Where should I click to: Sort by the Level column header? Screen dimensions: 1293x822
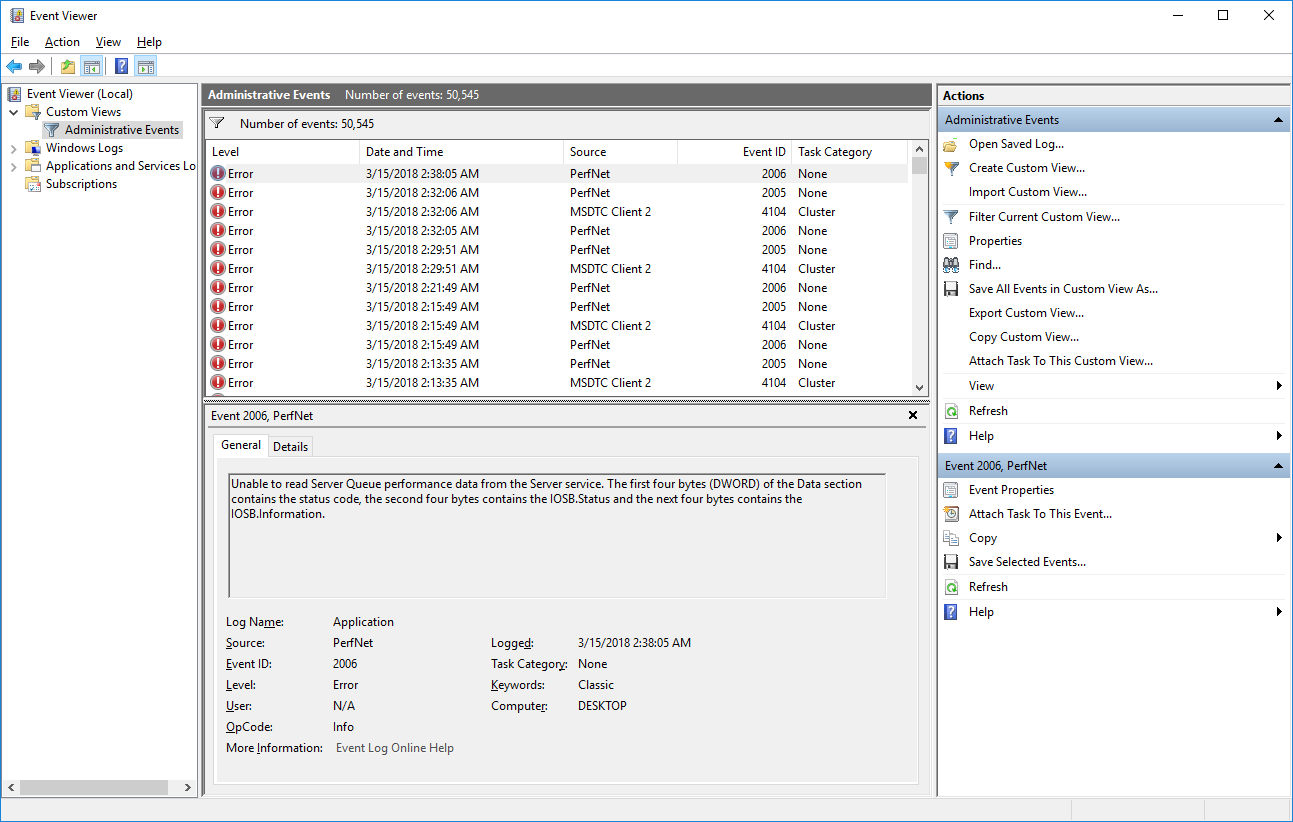[x=283, y=152]
